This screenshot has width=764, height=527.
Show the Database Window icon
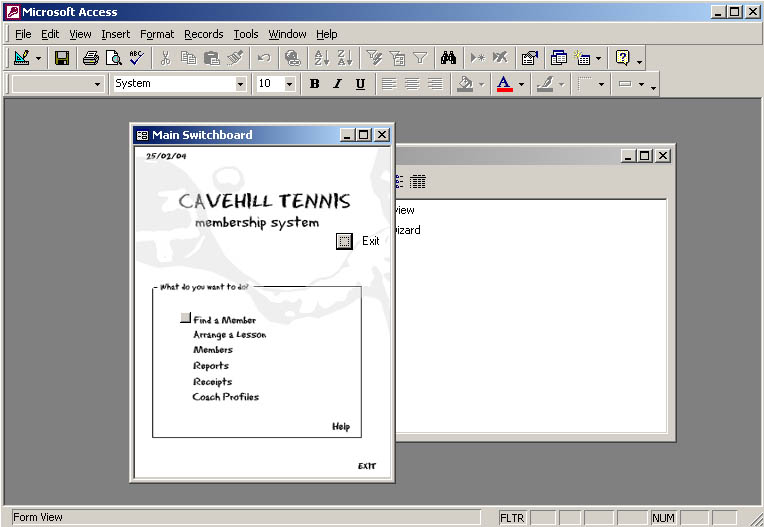[x=558, y=58]
